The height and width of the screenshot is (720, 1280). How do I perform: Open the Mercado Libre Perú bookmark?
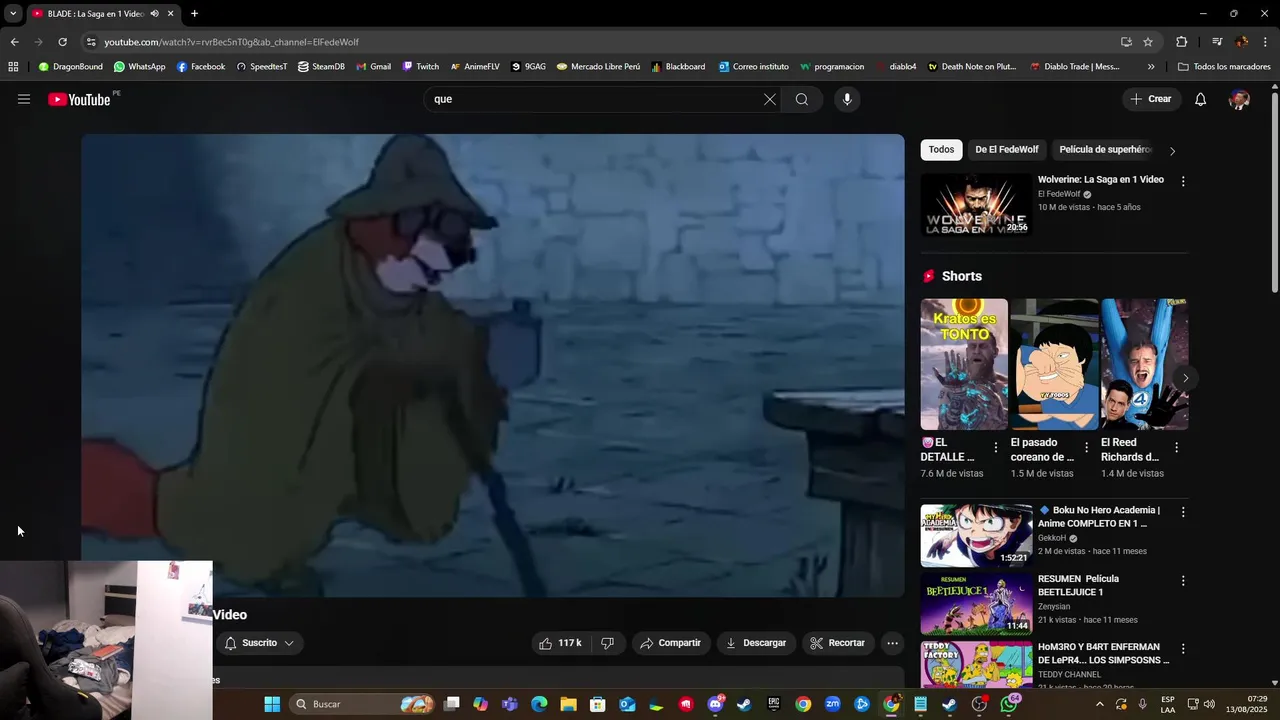[x=598, y=67]
